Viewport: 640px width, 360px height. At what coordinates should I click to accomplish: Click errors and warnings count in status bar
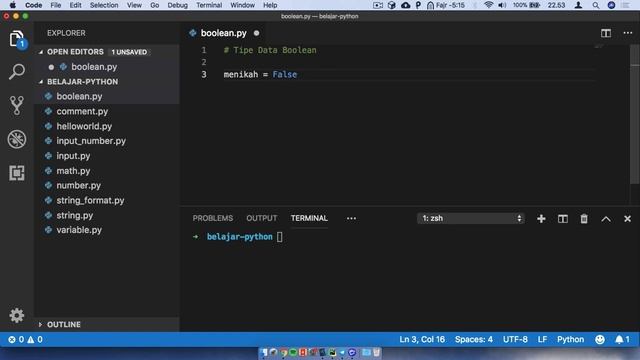click(x=25, y=339)
